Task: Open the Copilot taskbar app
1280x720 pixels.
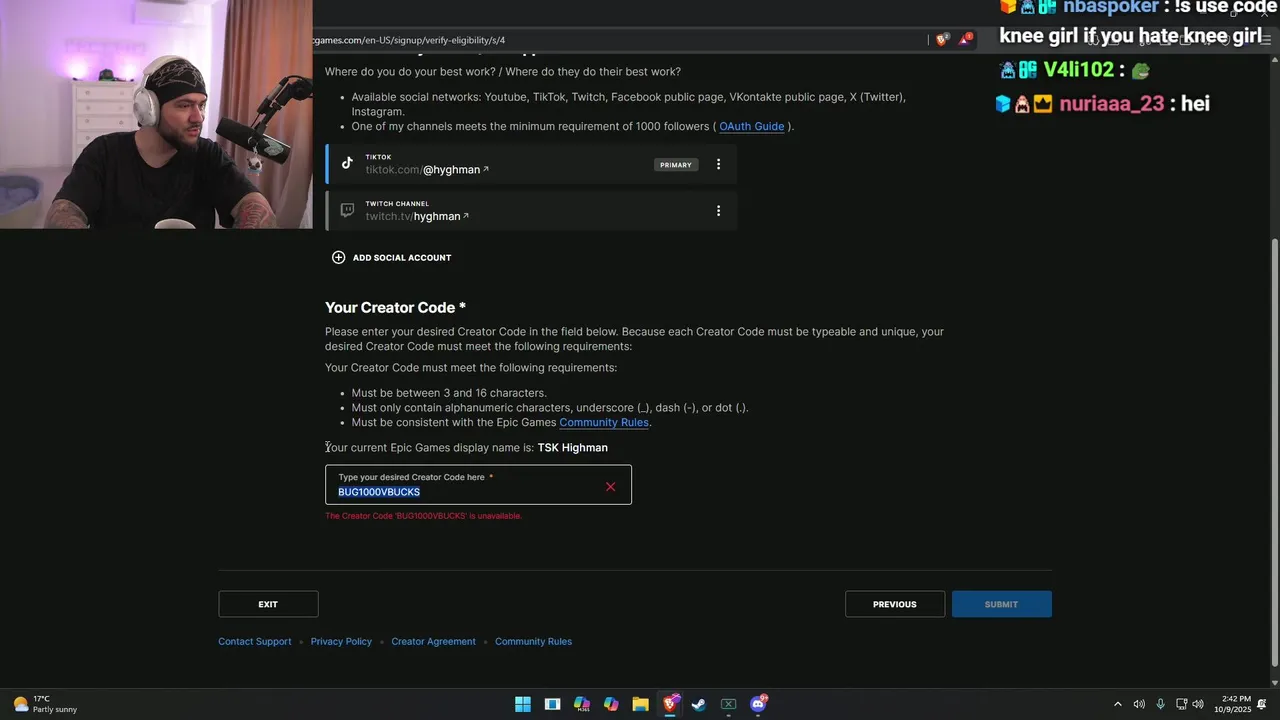Action: point(611,704)
